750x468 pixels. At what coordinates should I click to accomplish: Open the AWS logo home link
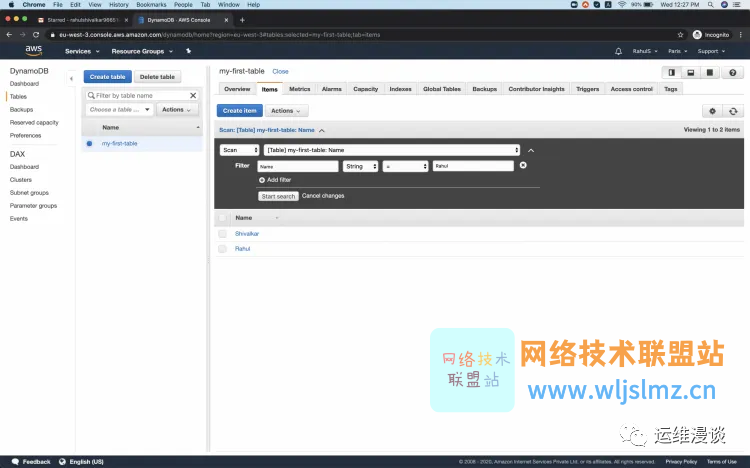(33, 50)
